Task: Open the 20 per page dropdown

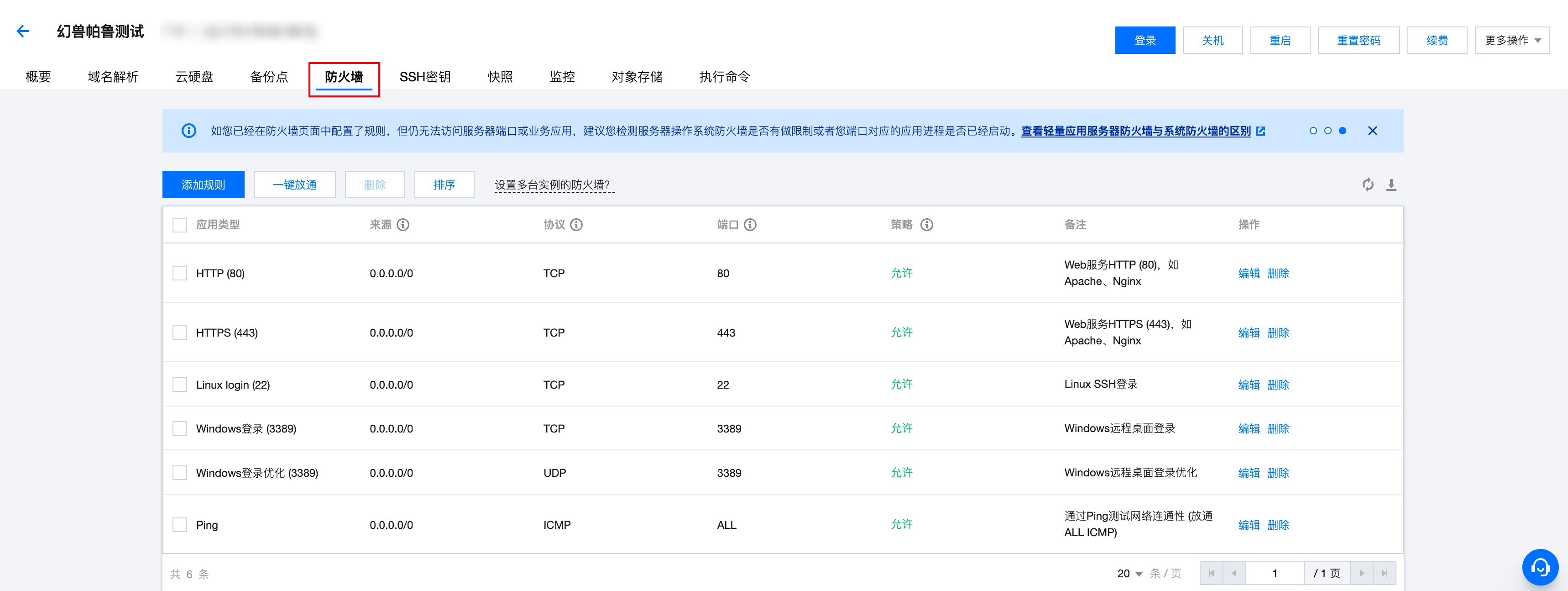Action: (1129, 573)
